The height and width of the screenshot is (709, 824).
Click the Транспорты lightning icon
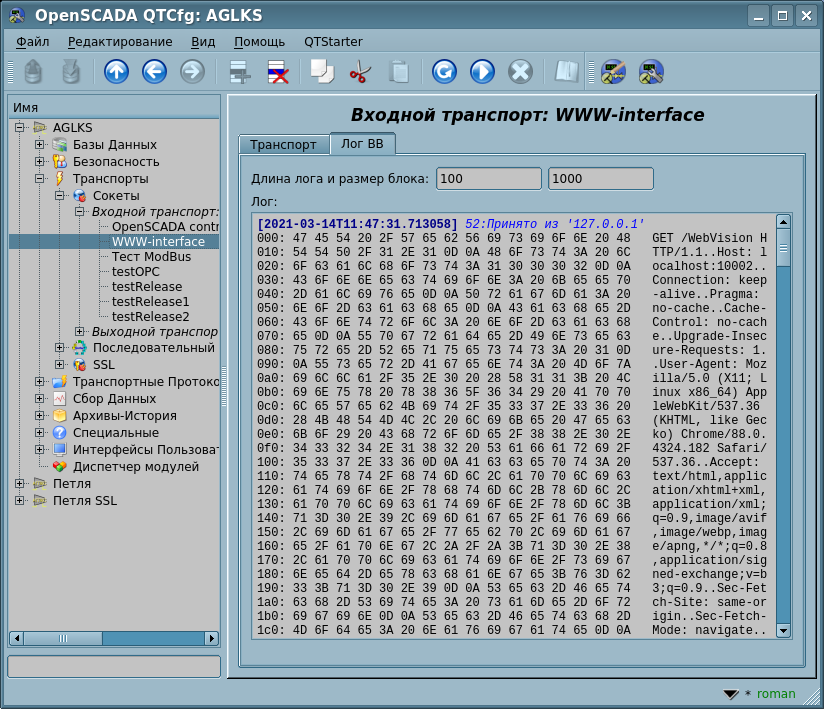(60, 179)
